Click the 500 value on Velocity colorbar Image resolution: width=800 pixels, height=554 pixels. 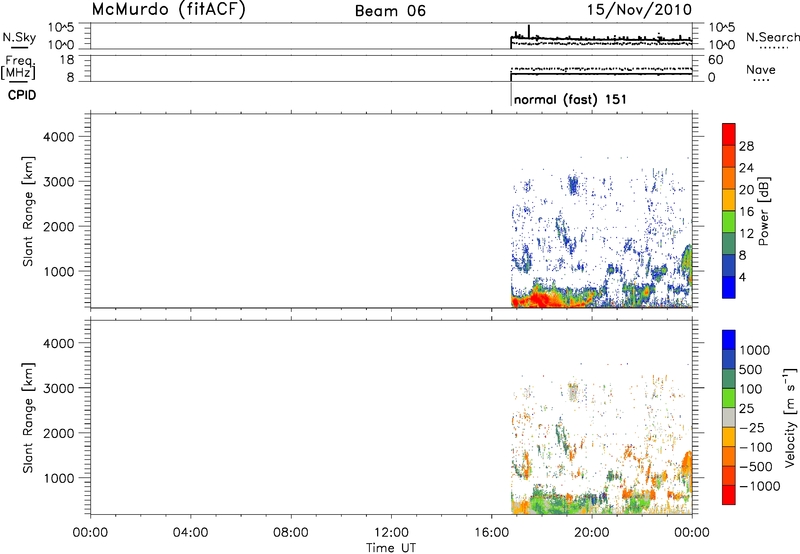click(x=752, y=370)
